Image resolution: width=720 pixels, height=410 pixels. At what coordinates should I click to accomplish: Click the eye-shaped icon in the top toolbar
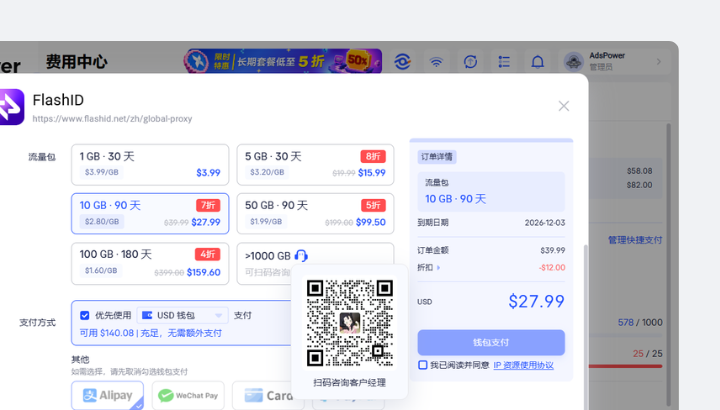[402, 62]
